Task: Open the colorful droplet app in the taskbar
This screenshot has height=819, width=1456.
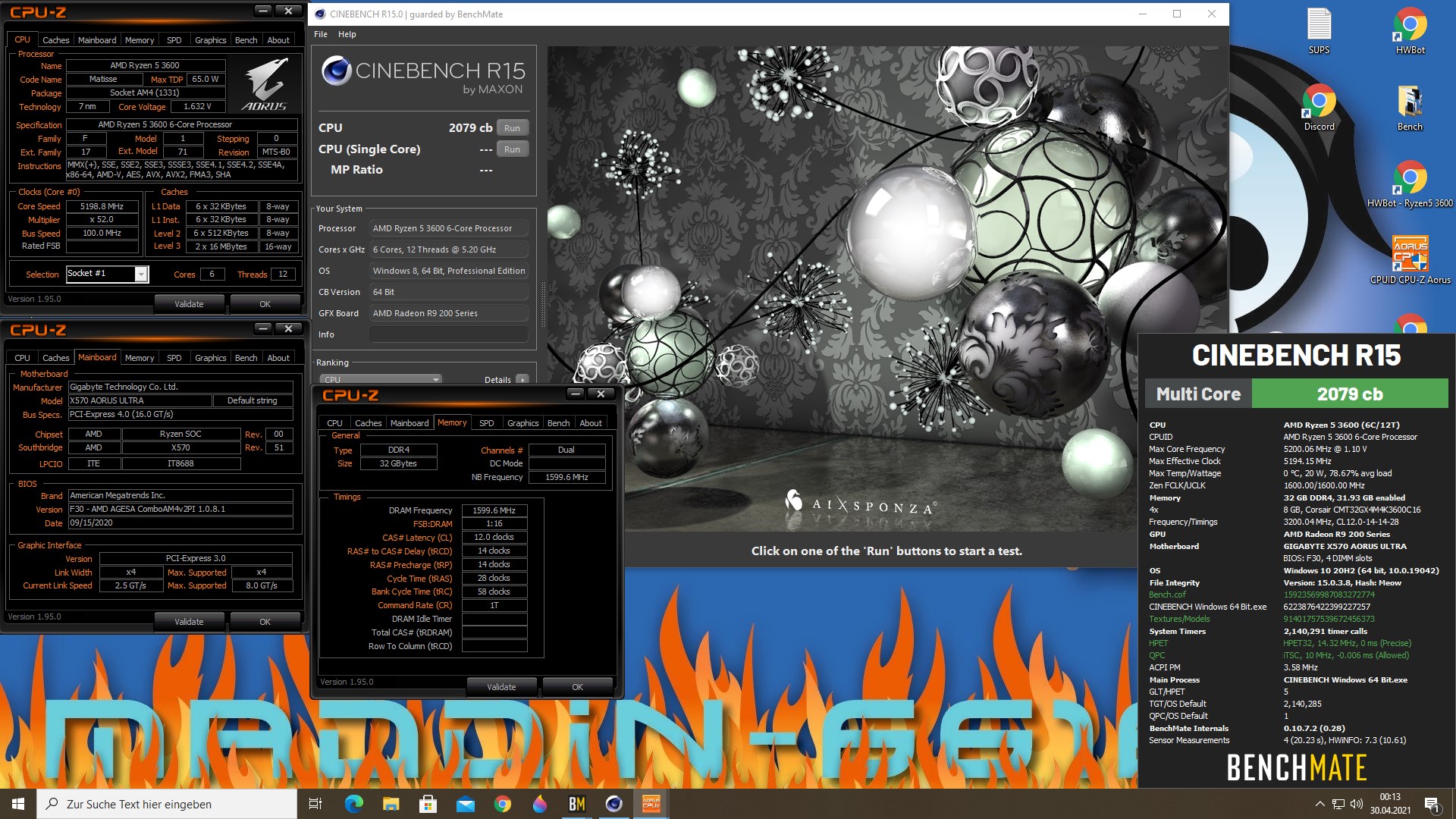Action: (x=539, y=804)
